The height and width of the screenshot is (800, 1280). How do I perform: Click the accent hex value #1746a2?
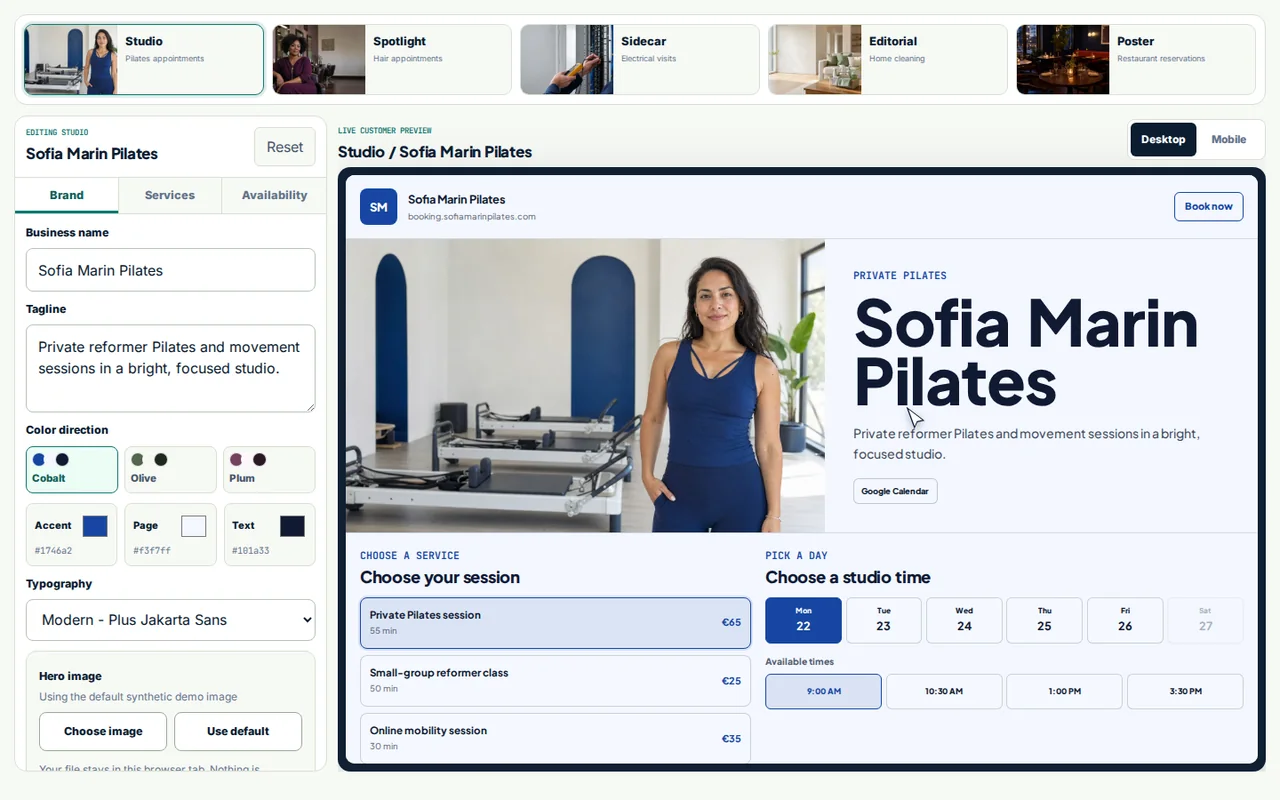point(53,550)
